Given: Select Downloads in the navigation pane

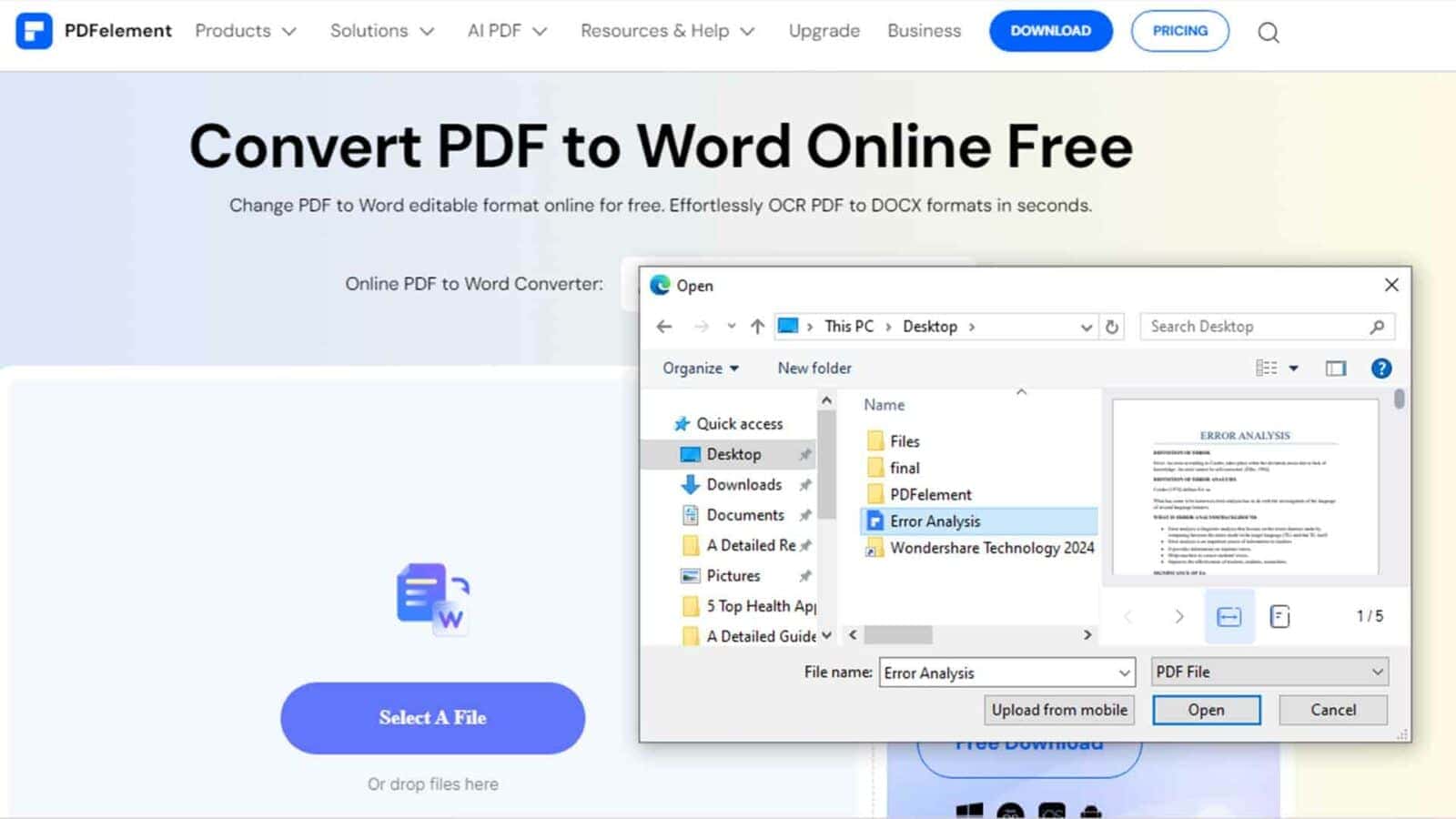Looking at the screenshot, I should [744, 485].
